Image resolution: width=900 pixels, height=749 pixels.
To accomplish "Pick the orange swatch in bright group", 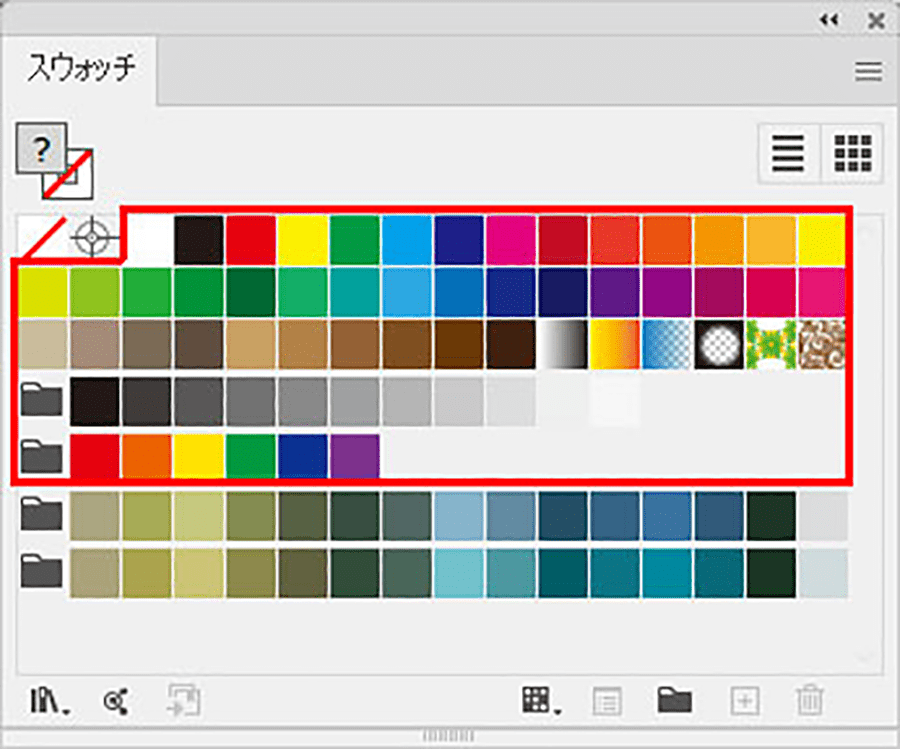I will (x=146, y=456).
